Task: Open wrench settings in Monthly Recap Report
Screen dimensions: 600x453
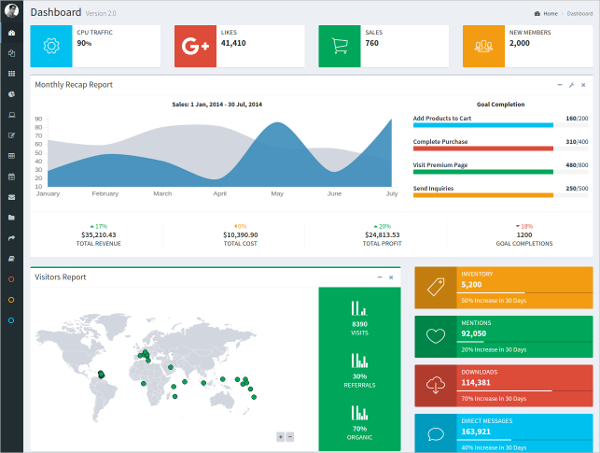Action: [571, 86]
